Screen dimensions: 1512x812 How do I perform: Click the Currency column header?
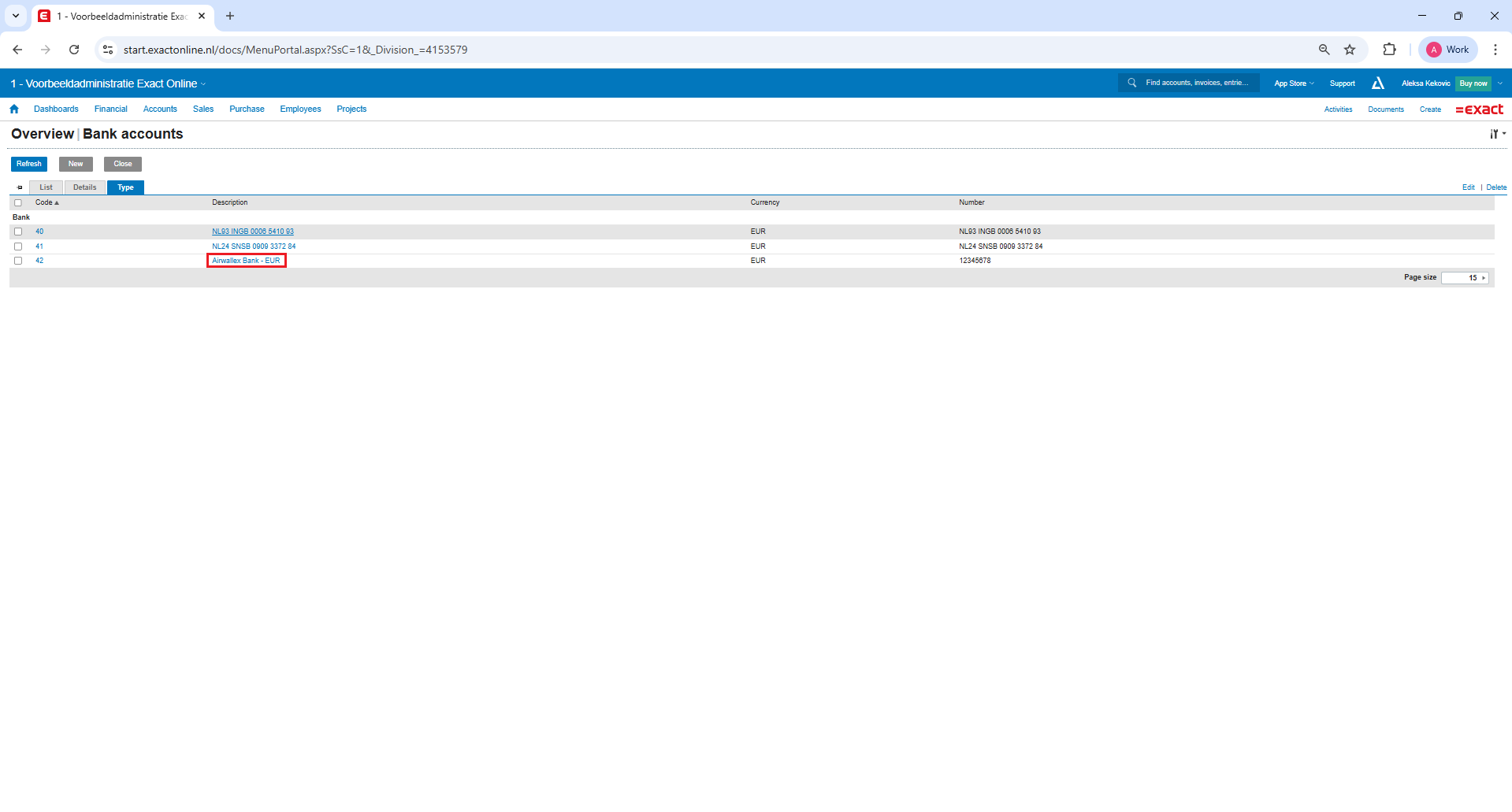pos(765,202)
